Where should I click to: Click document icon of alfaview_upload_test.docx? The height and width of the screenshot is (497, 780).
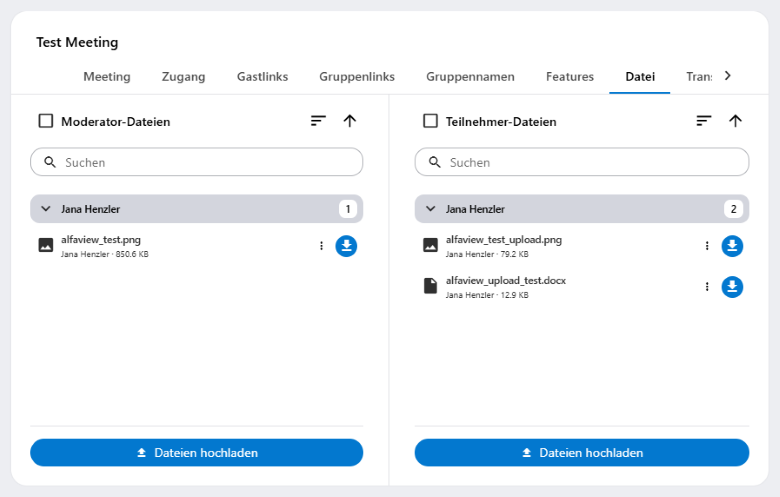point(430,286)
